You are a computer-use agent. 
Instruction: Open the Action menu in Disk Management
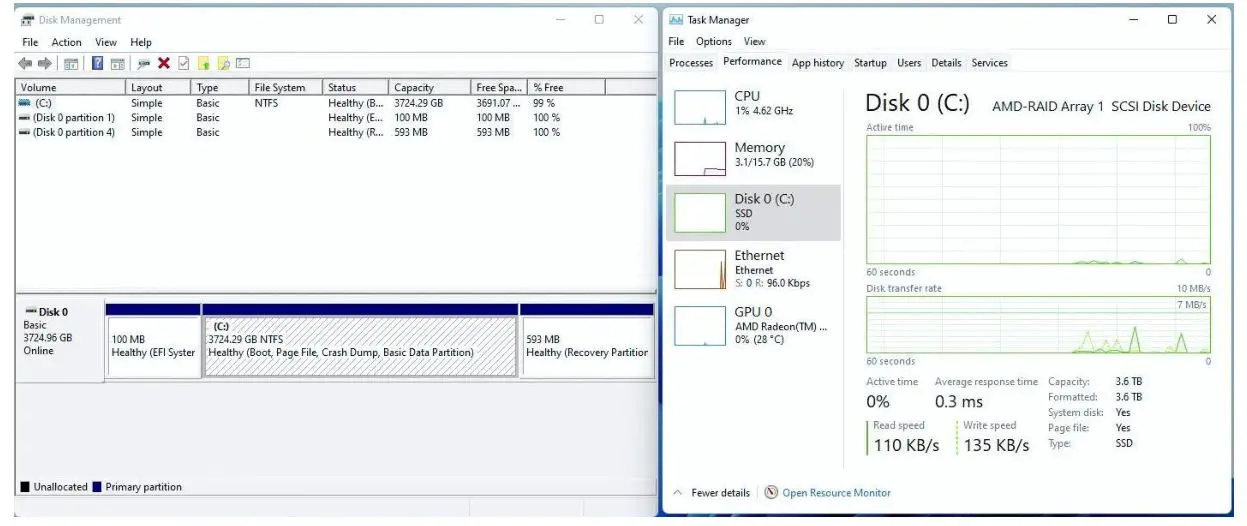(x=67, y=42)
